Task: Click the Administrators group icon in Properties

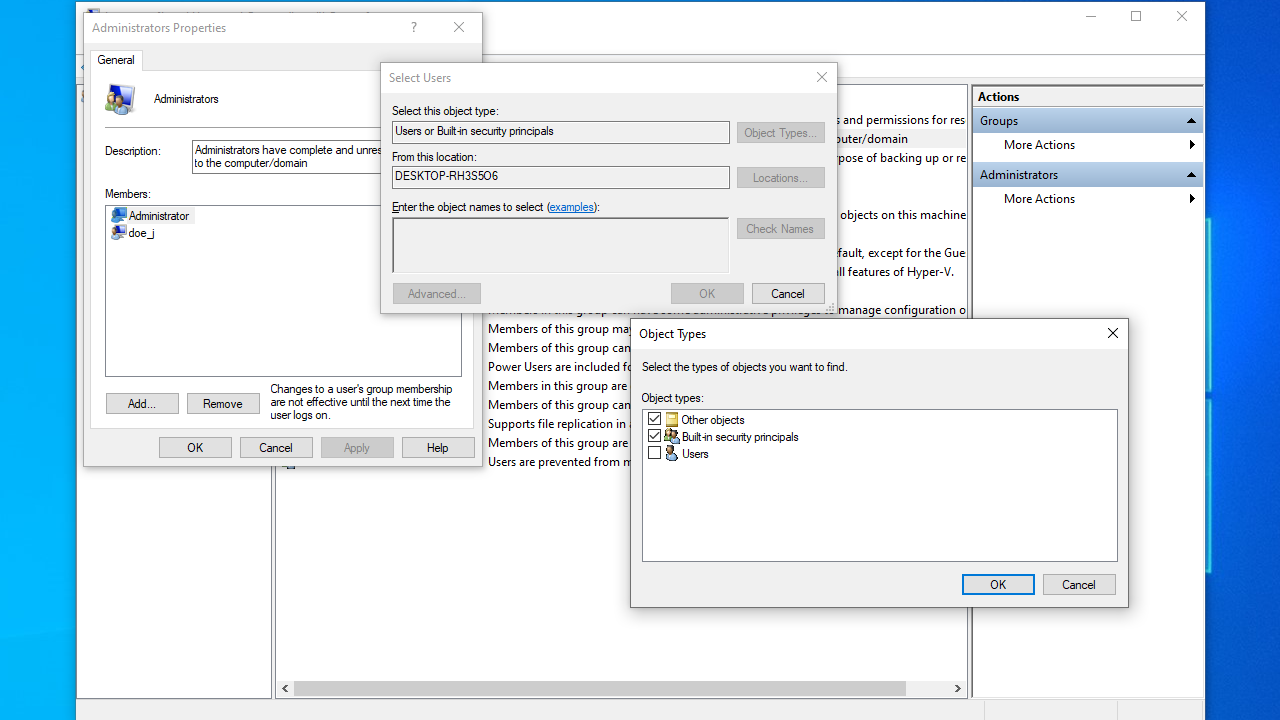Action: [120, 99]
